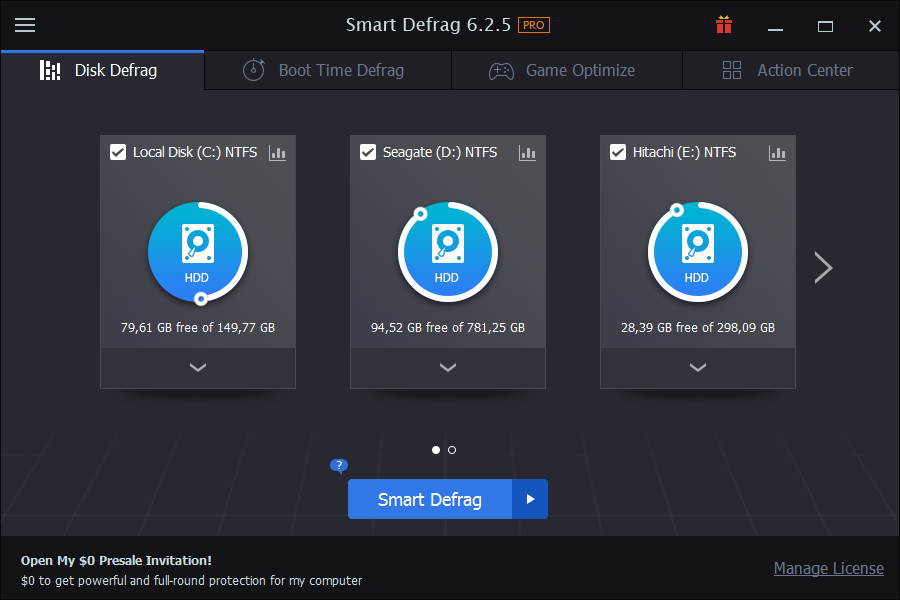The height and width of the screenshot is (600, 900).
Task: Maximize the Smart Defrag window
Action: coord(825,26)
